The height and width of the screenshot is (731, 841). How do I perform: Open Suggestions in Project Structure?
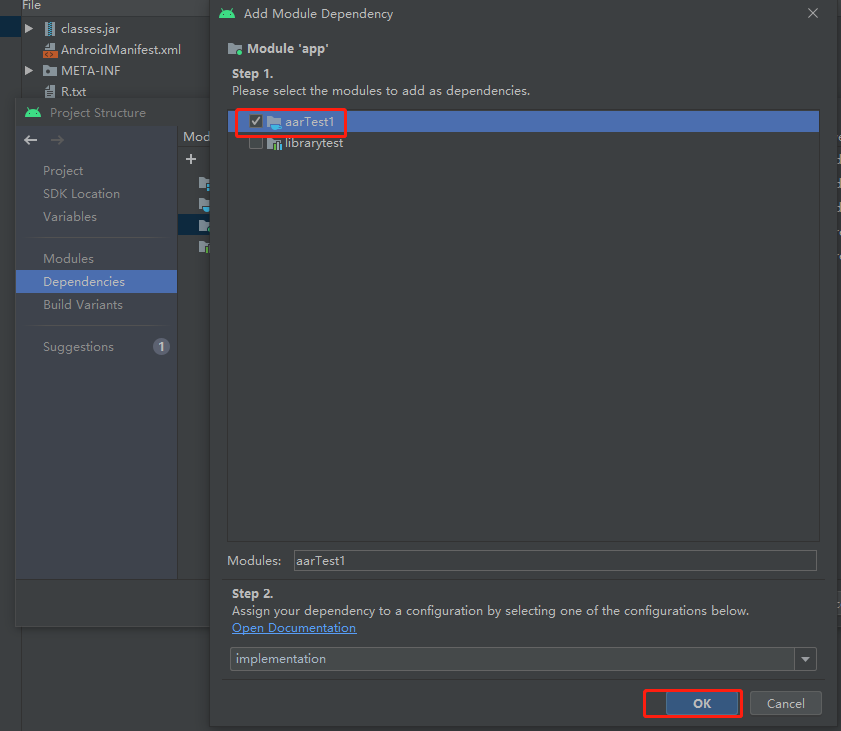coord(78,347)
